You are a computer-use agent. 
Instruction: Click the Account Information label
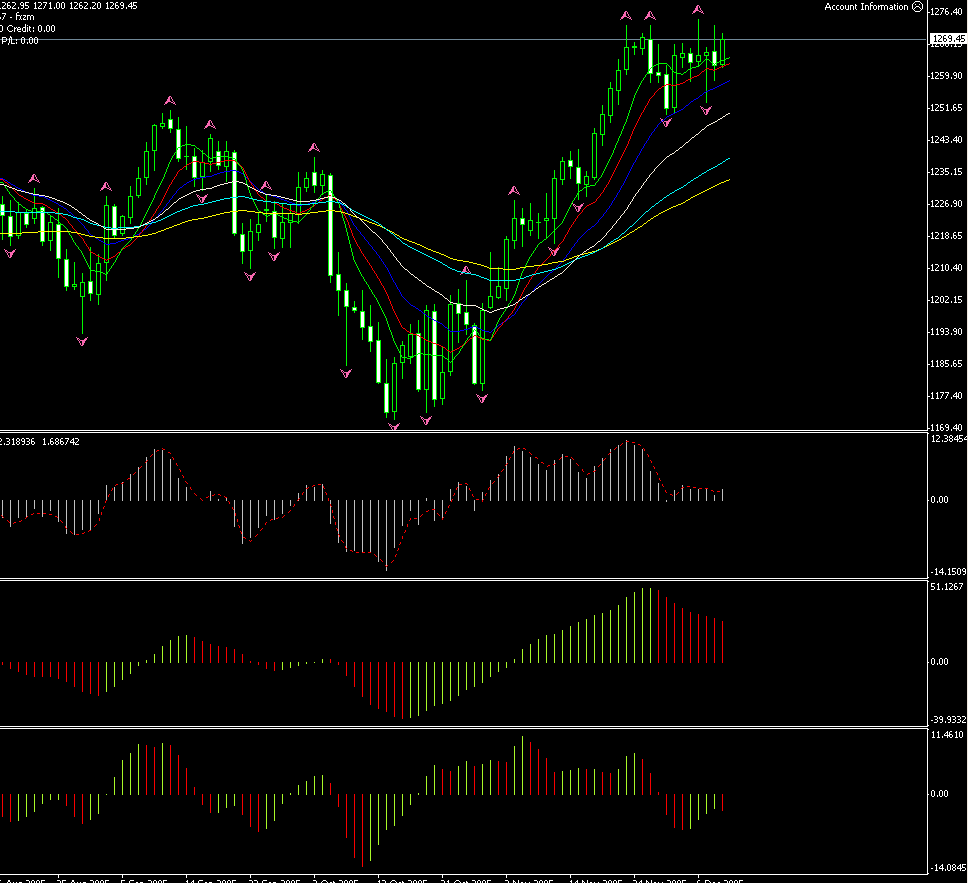(x=866, y=7)
